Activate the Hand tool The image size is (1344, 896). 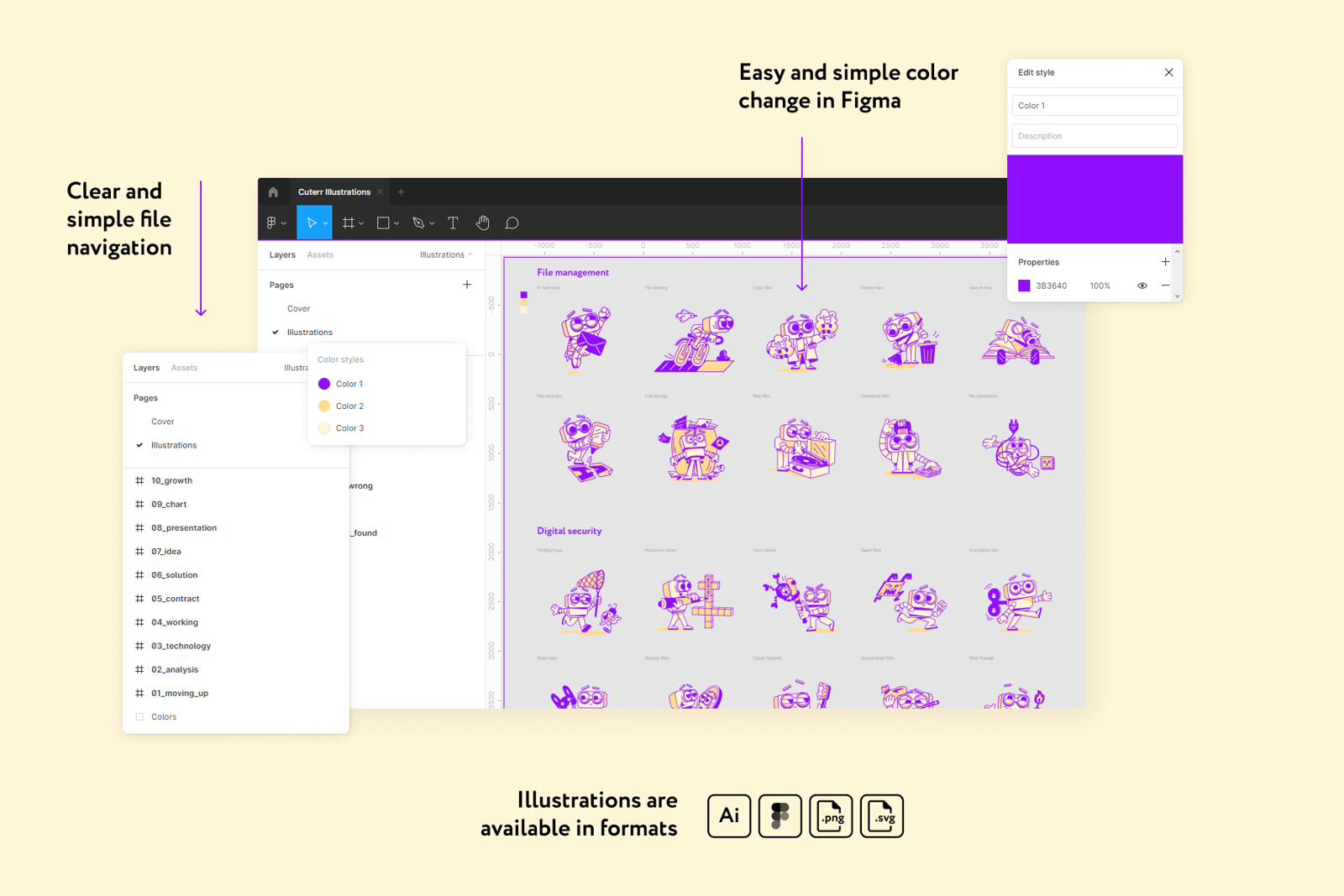coord(483,222)
